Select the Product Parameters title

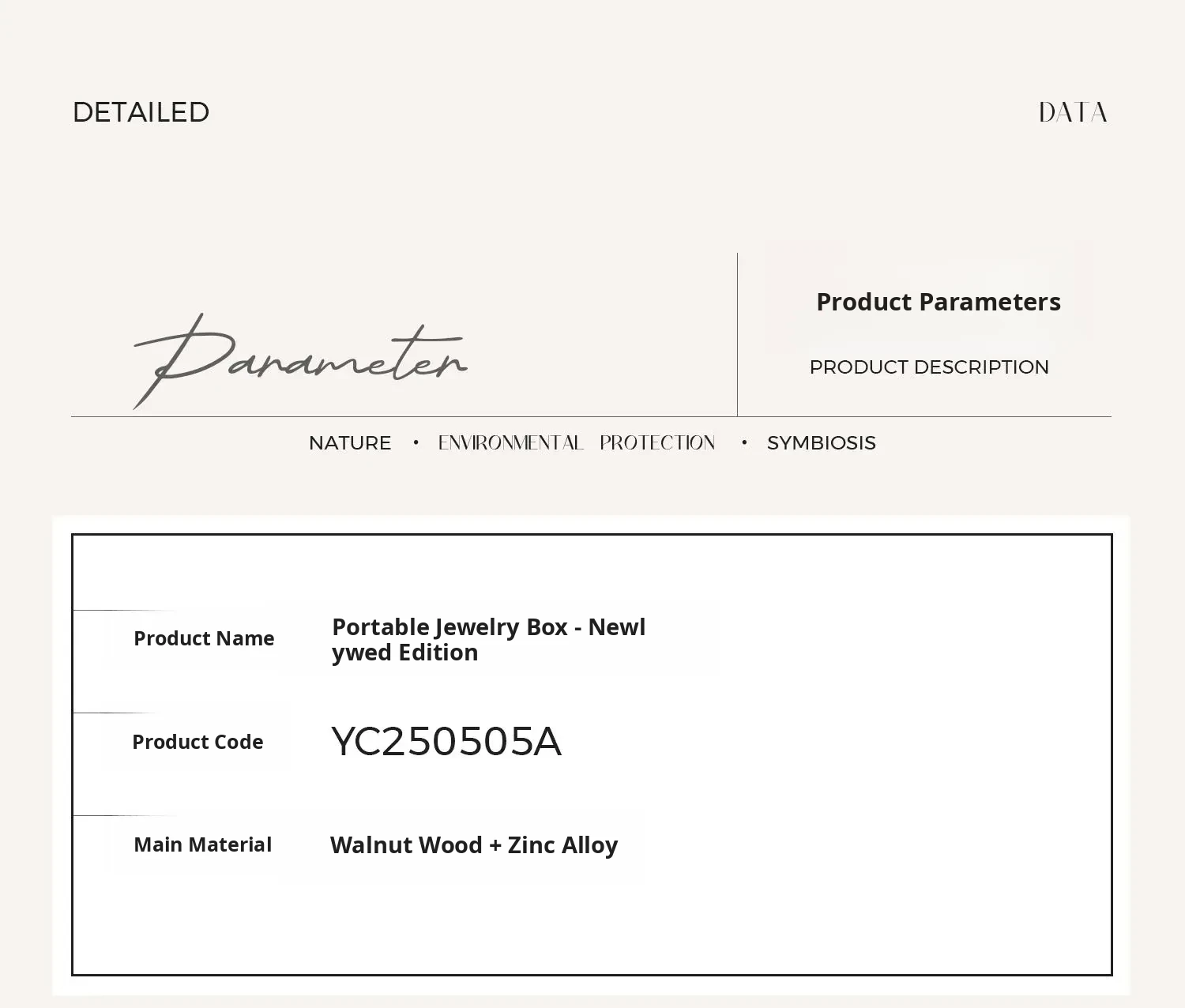(x=938, y=302)
